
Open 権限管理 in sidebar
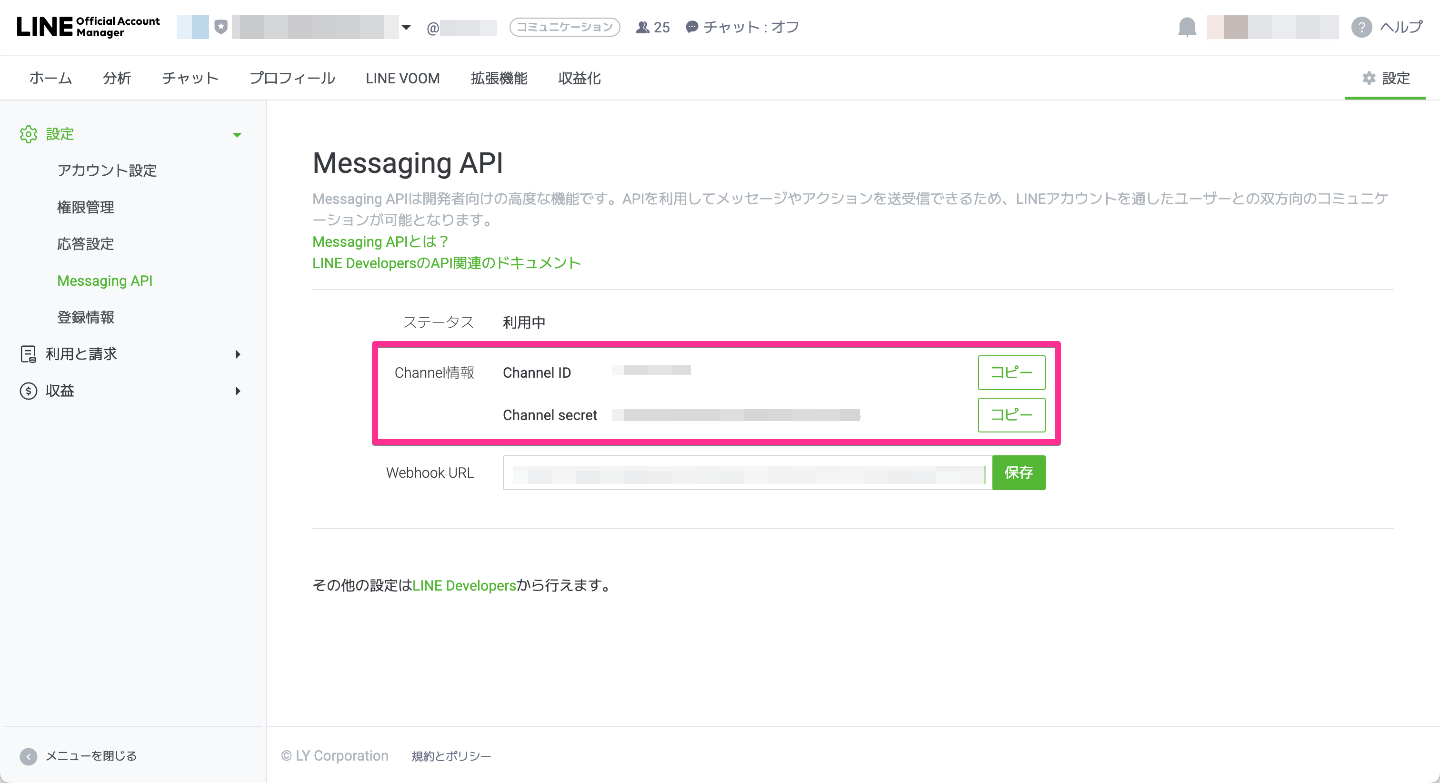pyautogui.click(x=86, y=208)
